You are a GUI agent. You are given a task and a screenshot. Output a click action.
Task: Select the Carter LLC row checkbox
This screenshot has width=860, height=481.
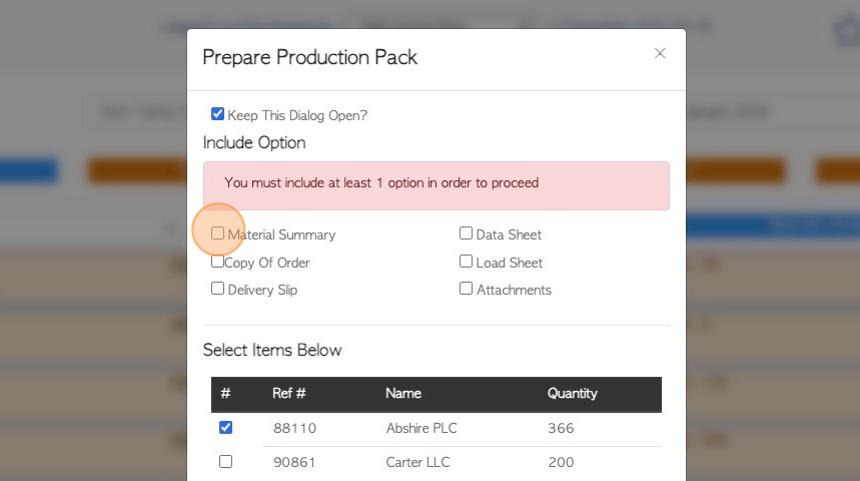tap(225, 462)
